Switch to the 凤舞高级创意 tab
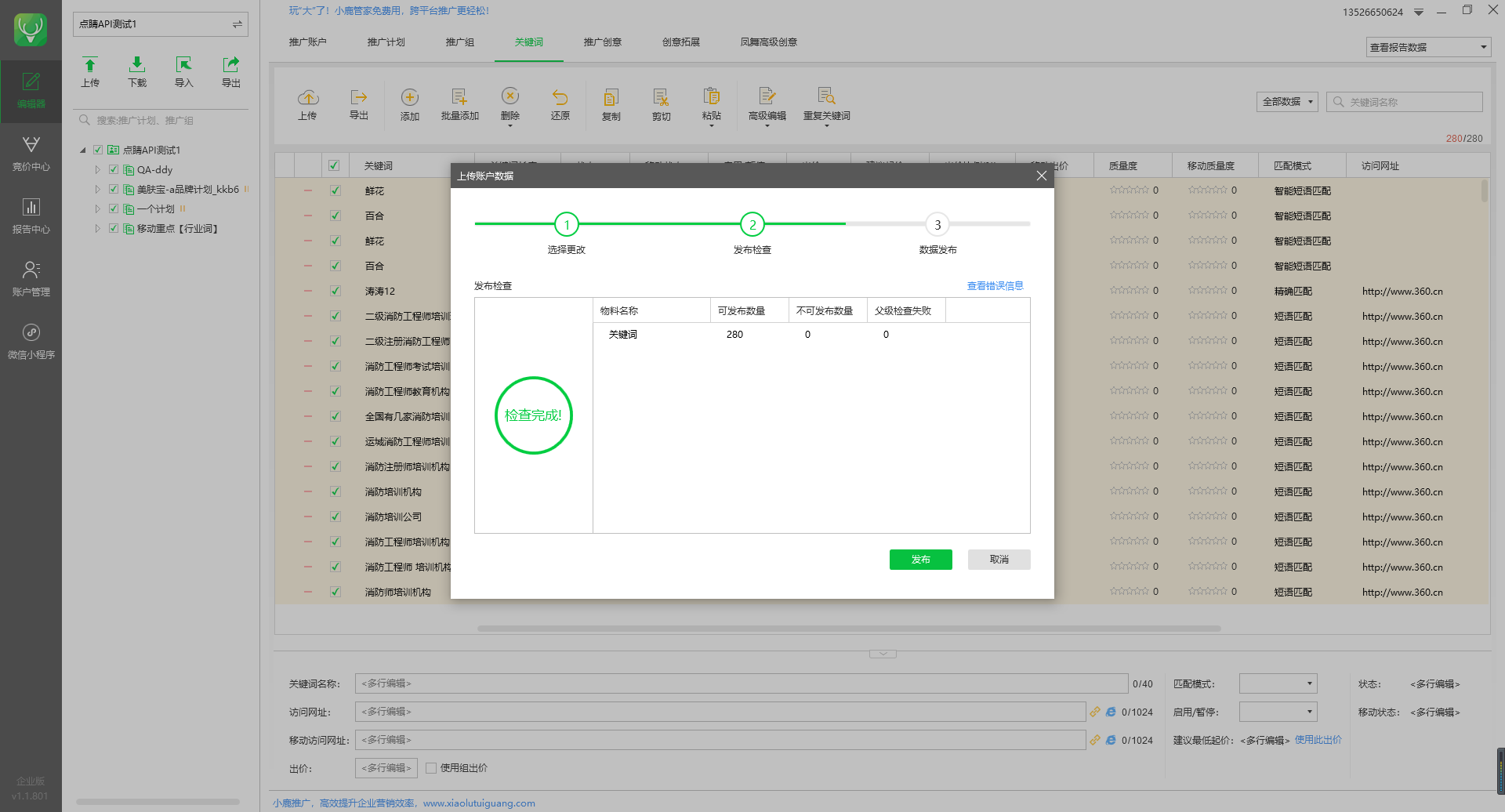Image resolution: width=1505 pixels, height=812 pixels. (x=769, y=42)
